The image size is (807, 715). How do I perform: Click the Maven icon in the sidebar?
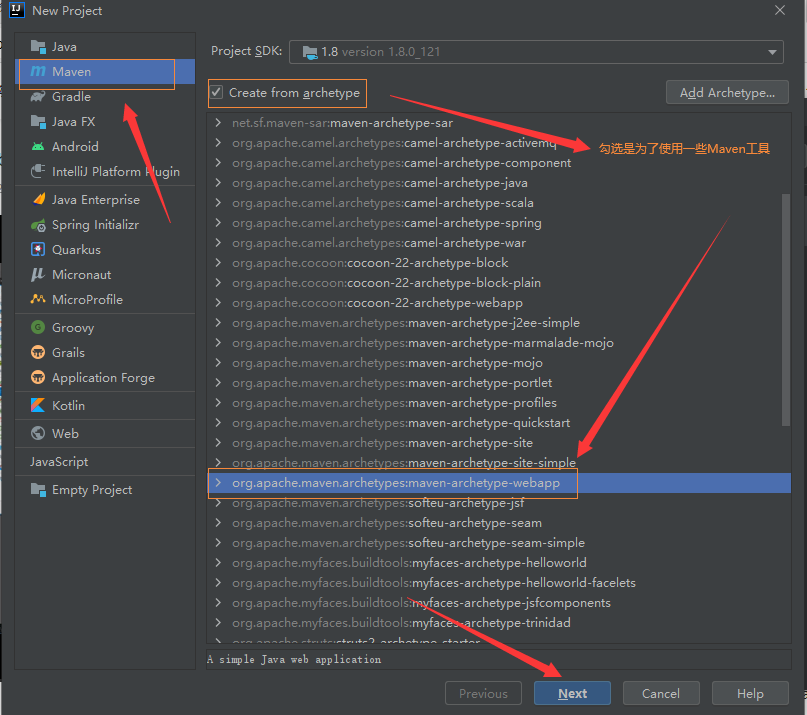(x=38, y=72)
